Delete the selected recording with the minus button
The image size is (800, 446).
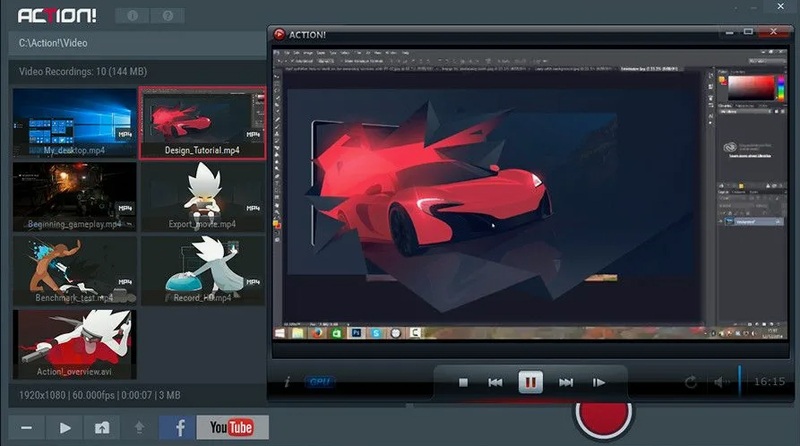[x=26, y=428]
